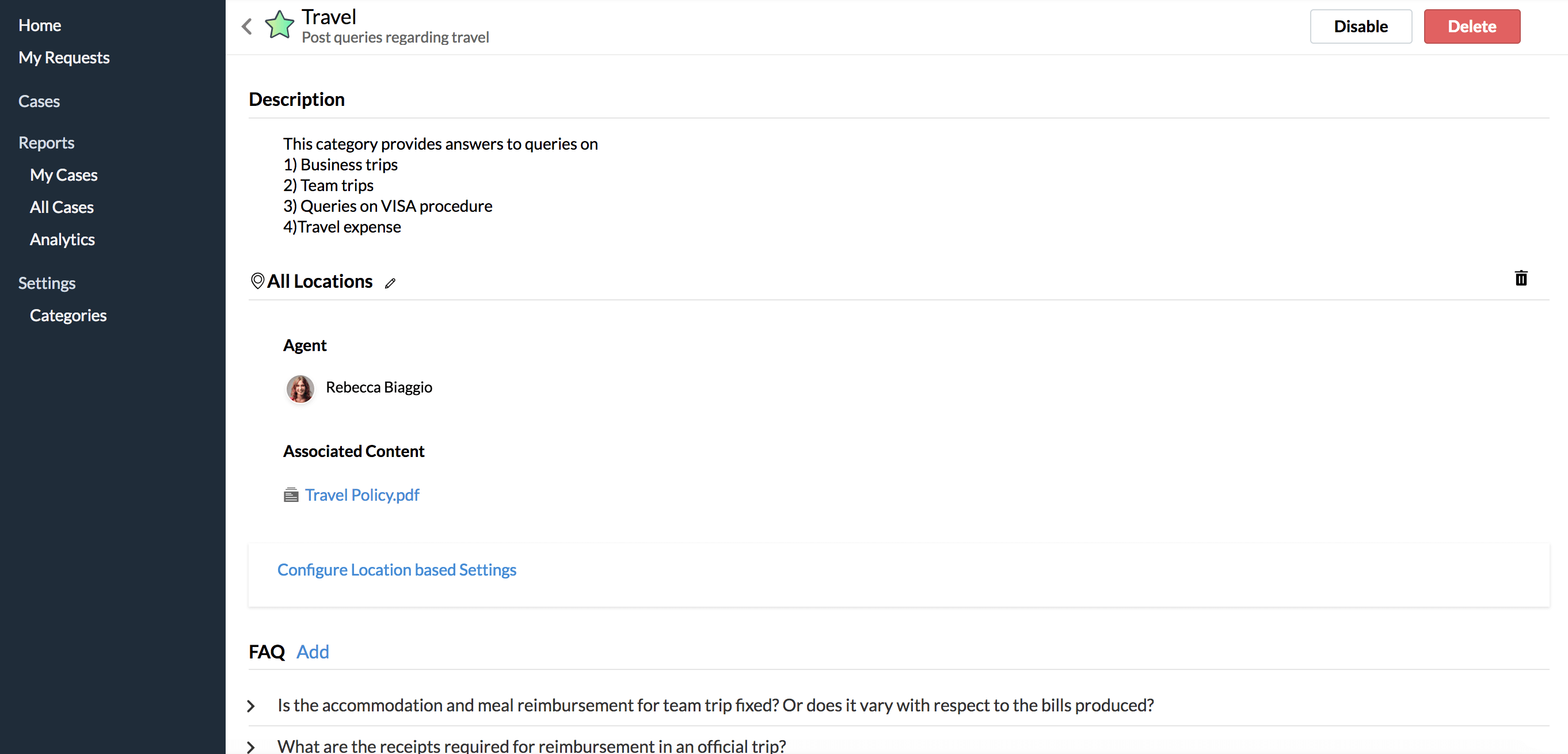Click Configure Location based Settings link
The width and height of the screenshot is (1568, 754).
(397, 570)
